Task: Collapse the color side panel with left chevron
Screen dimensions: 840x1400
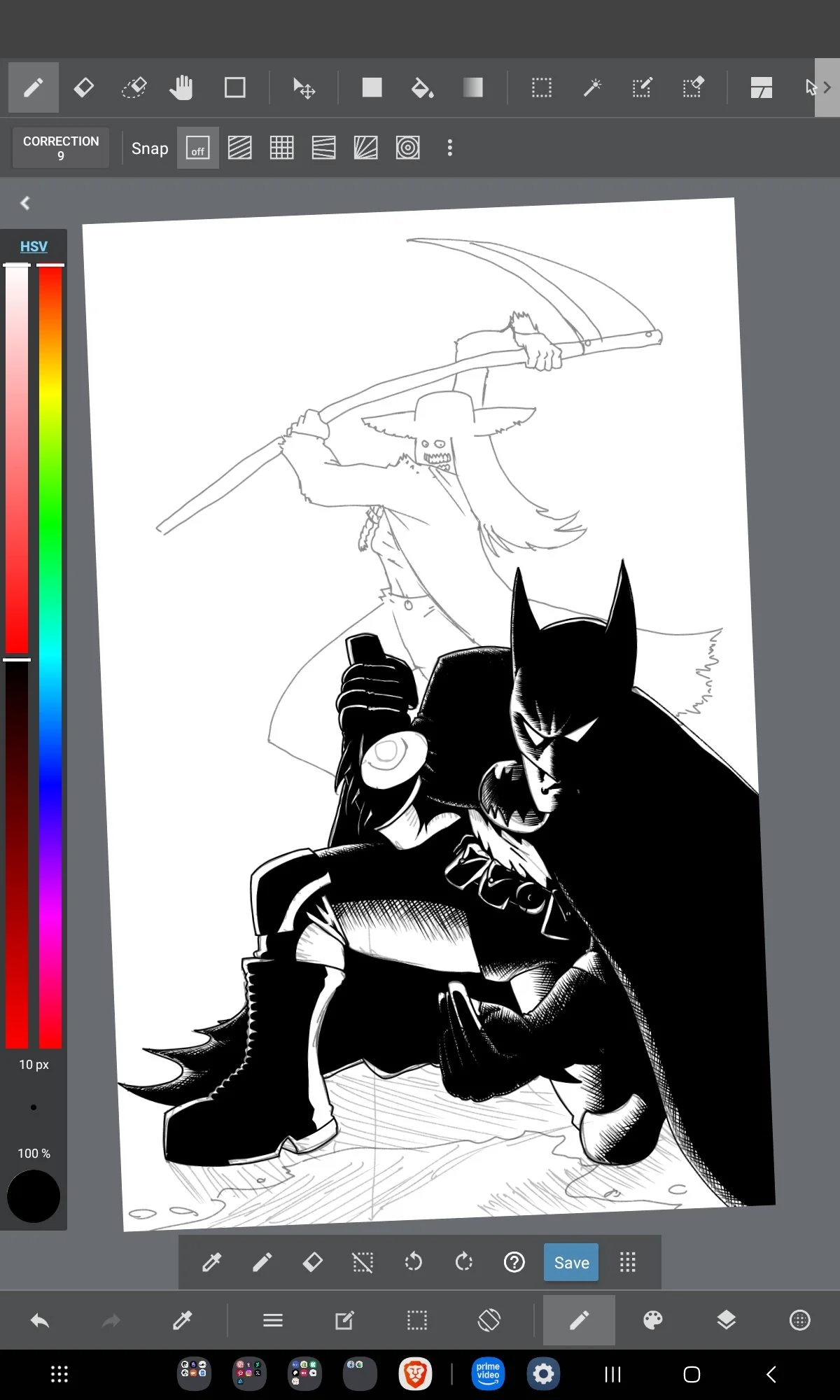Action: pos(25,203)
